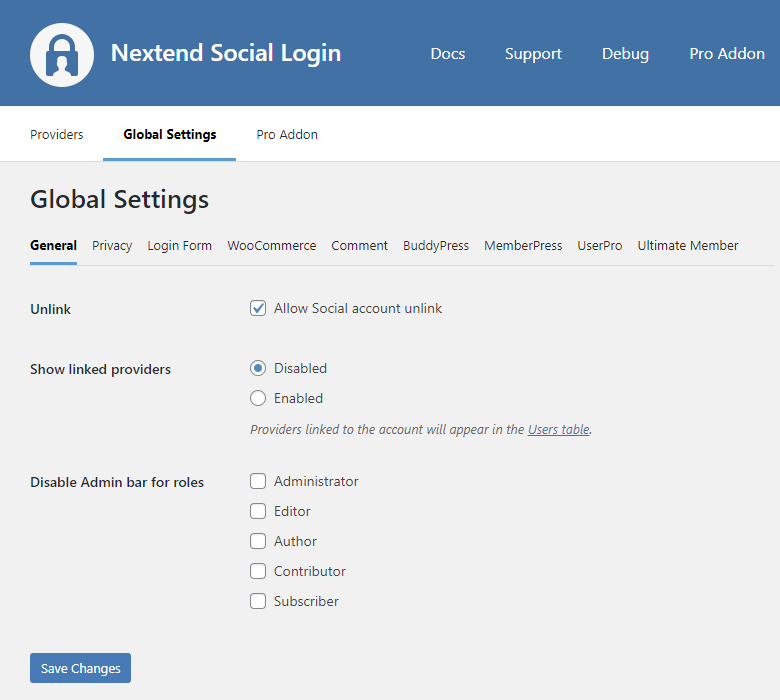Tick the Subscriber role checkbox
The height and width of the screenshot is (700, 780).
(258, 602)
